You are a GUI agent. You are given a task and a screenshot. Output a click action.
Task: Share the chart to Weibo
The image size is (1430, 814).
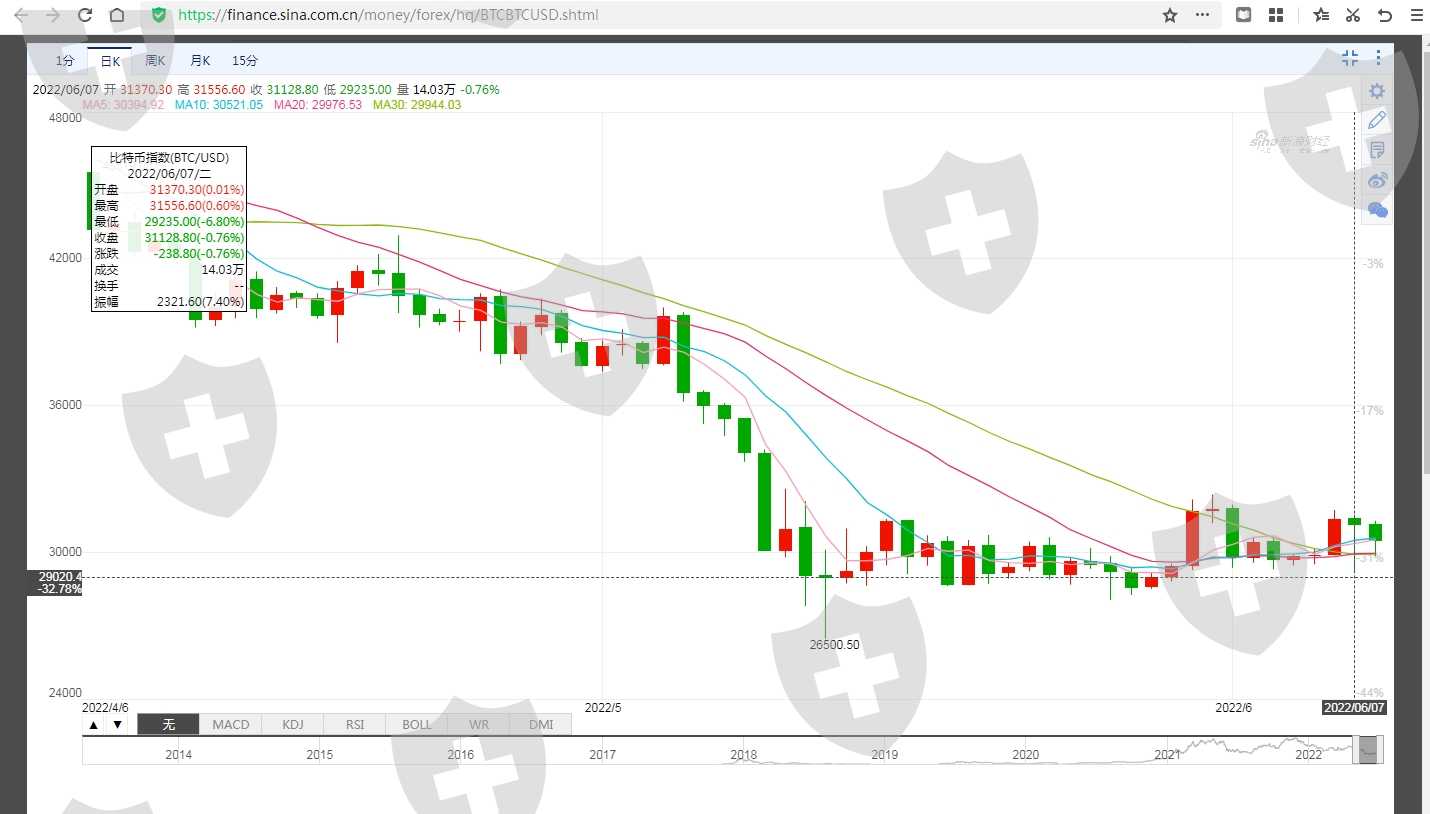click(x=1377, y=180)
